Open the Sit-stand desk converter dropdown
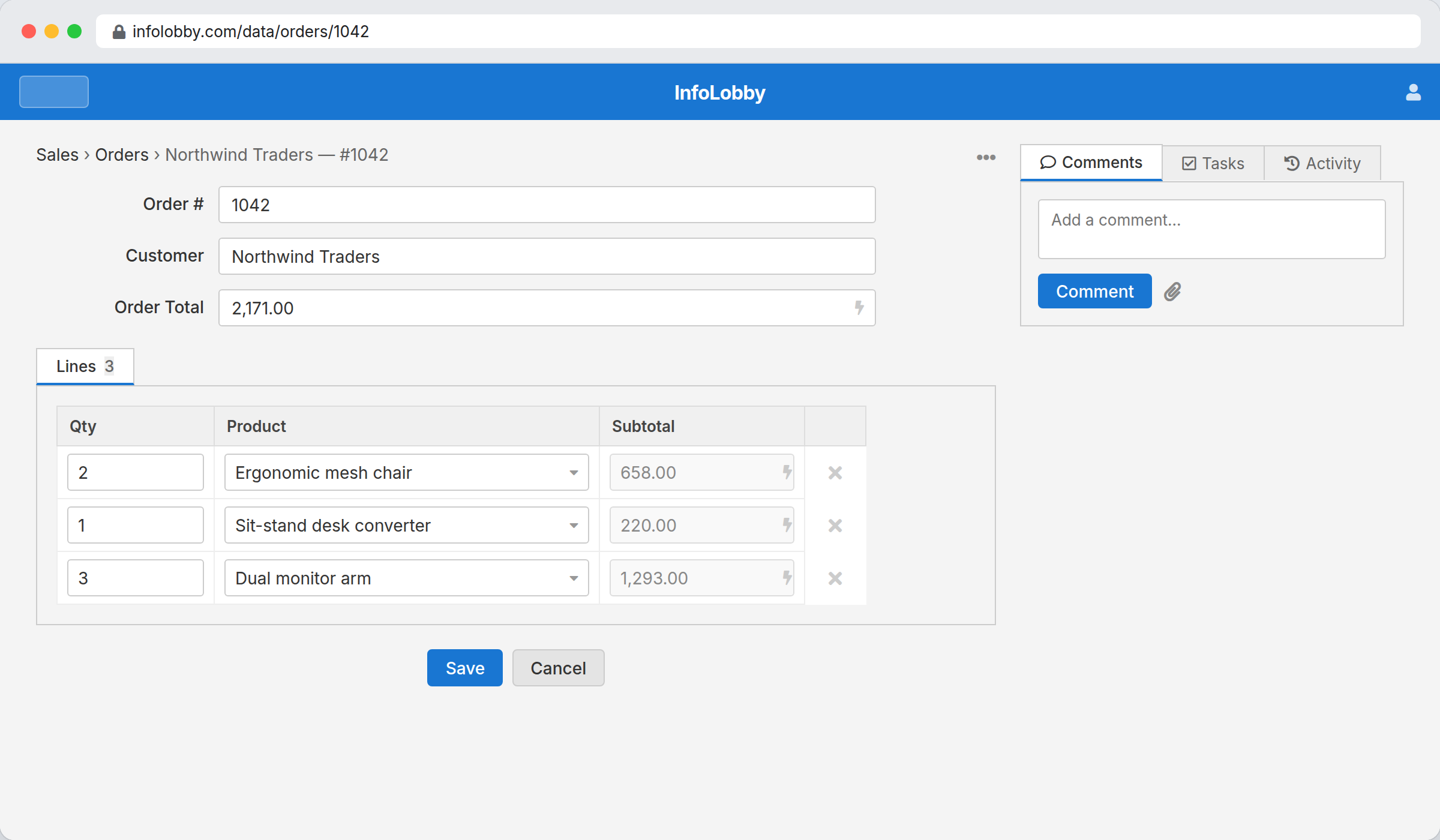1440x840 pixels. pyautogui.click(x=406, y=525)
